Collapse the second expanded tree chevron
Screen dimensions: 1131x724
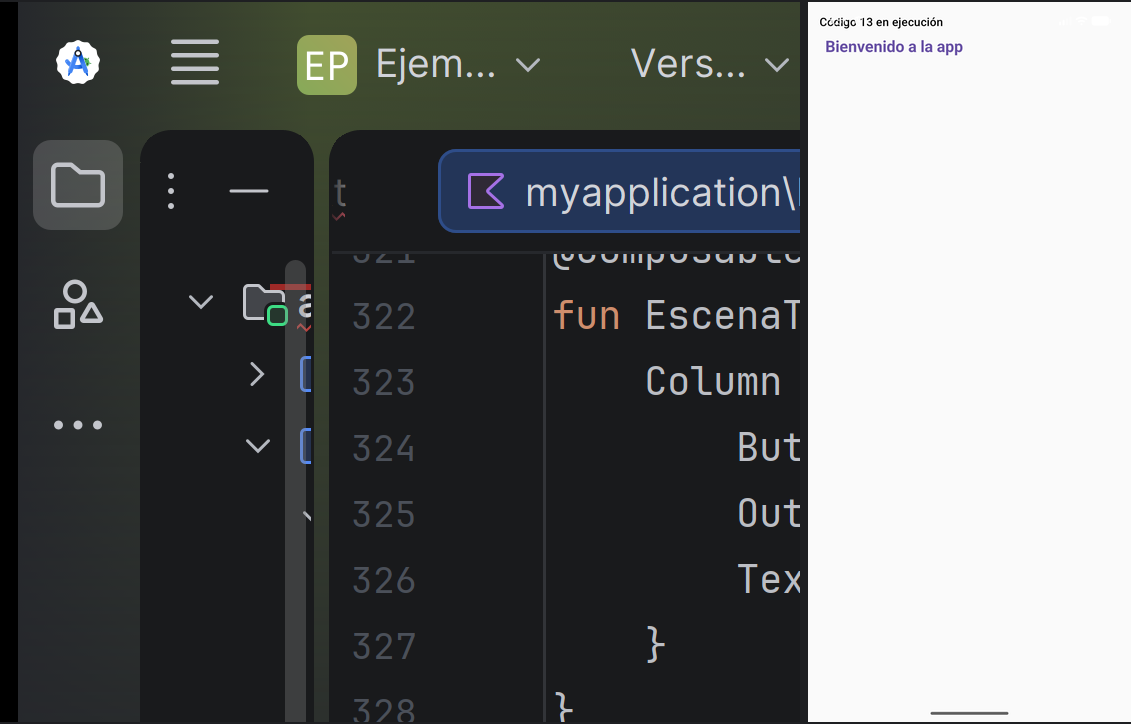click(258, 446)
